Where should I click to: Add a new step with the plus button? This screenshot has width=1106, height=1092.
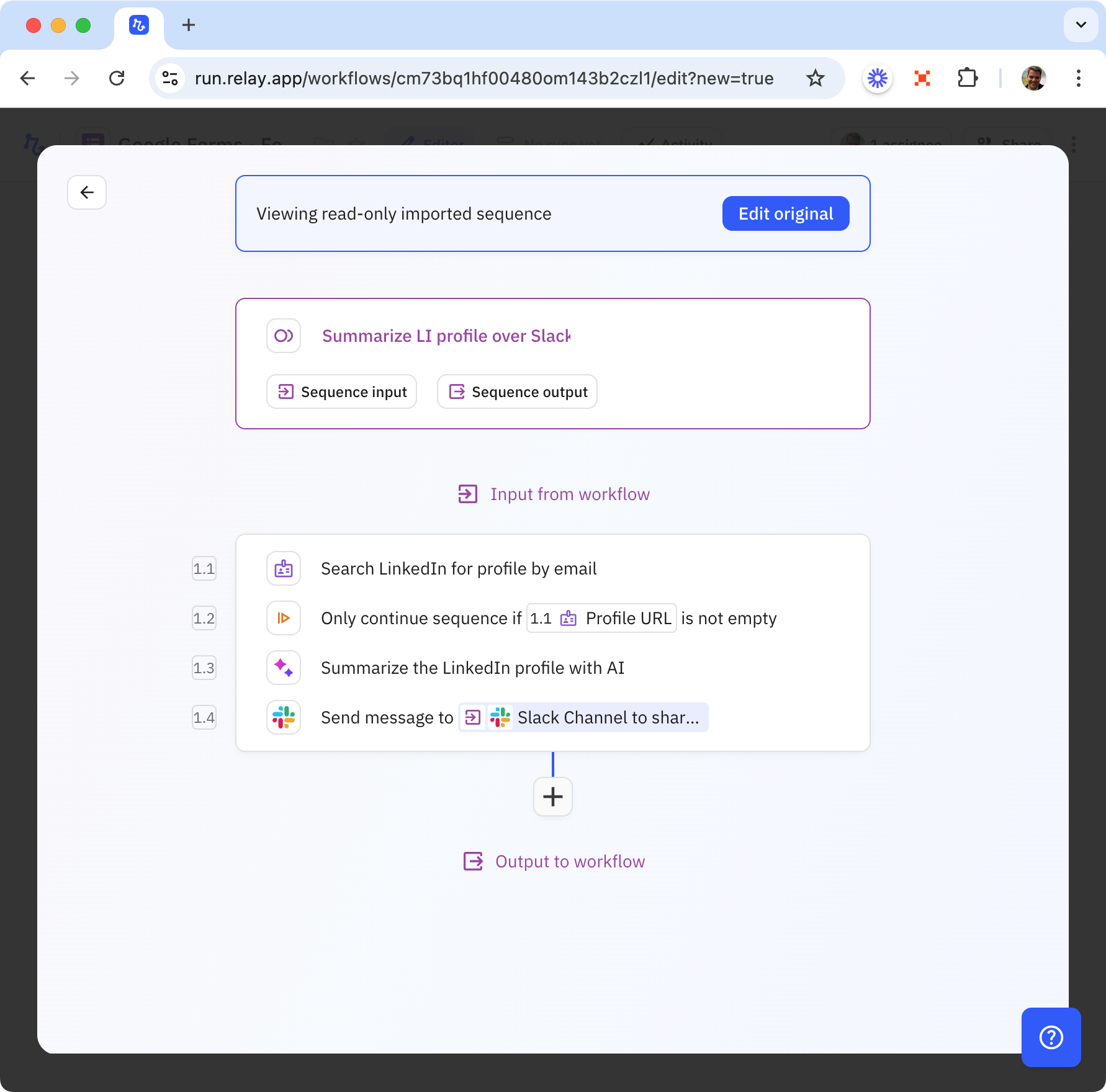552,797
